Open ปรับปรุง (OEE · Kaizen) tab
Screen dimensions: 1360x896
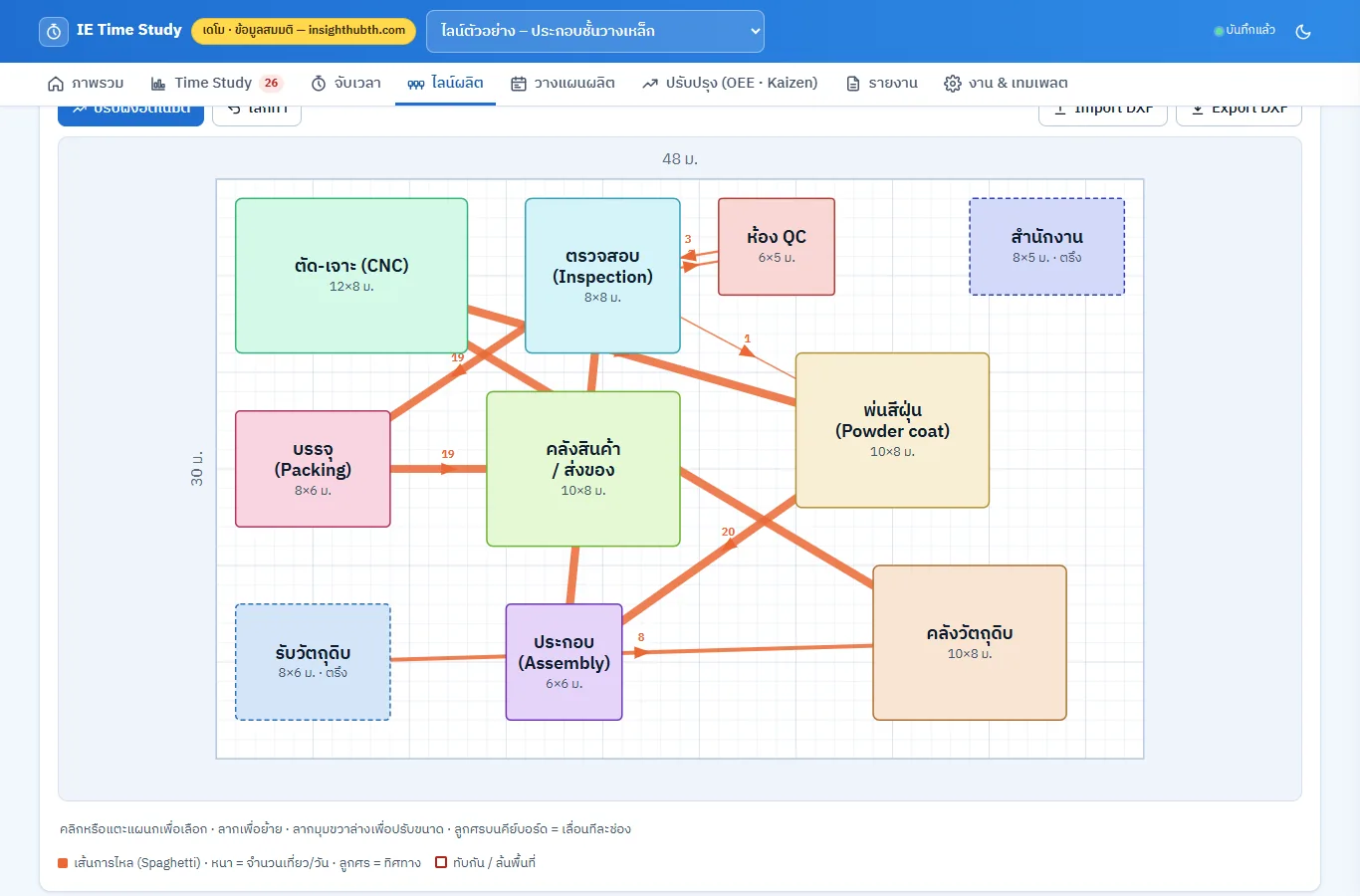(x=730, y=84)
